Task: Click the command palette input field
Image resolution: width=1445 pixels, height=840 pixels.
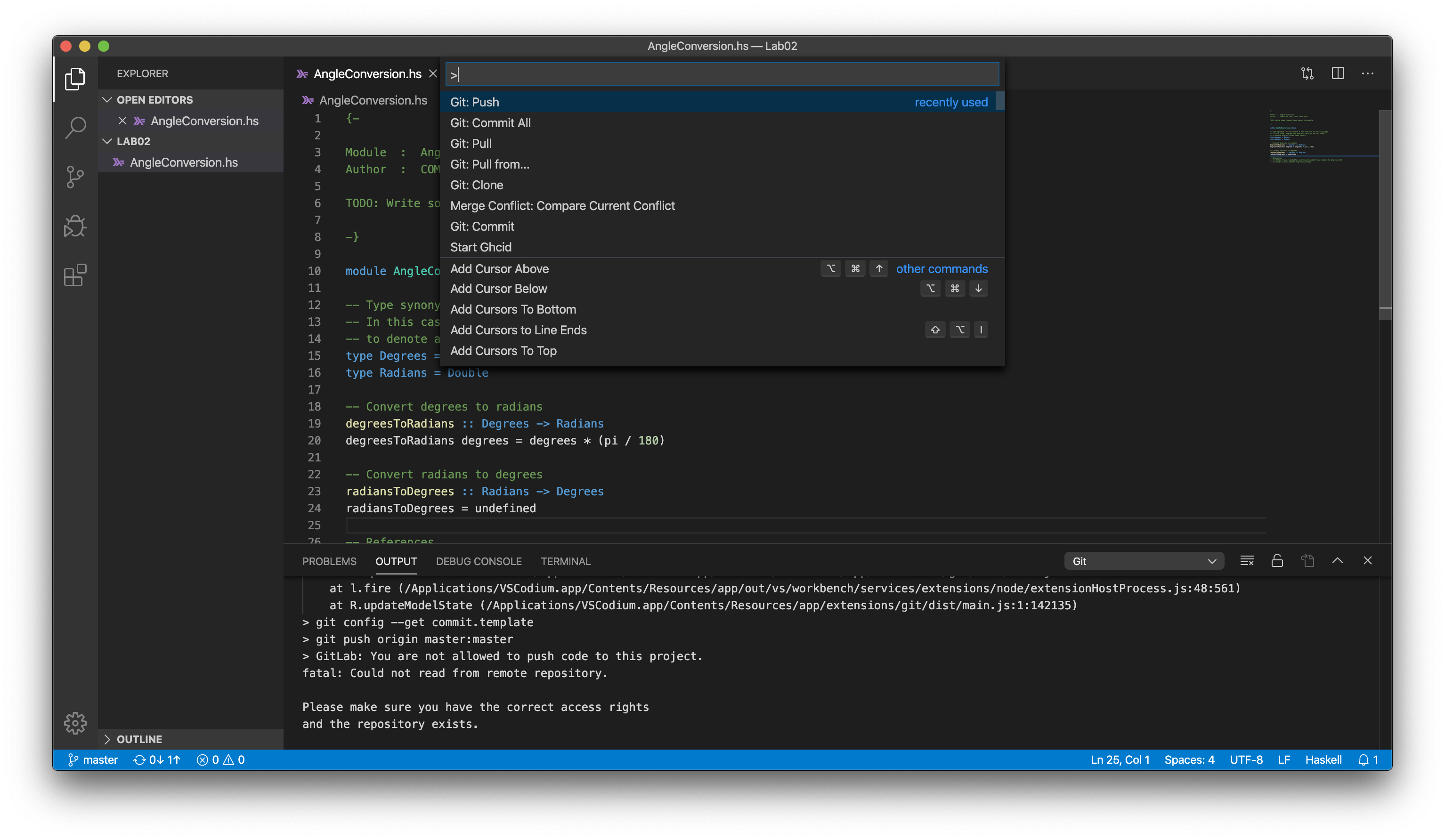Action: (x=722, y=74)
